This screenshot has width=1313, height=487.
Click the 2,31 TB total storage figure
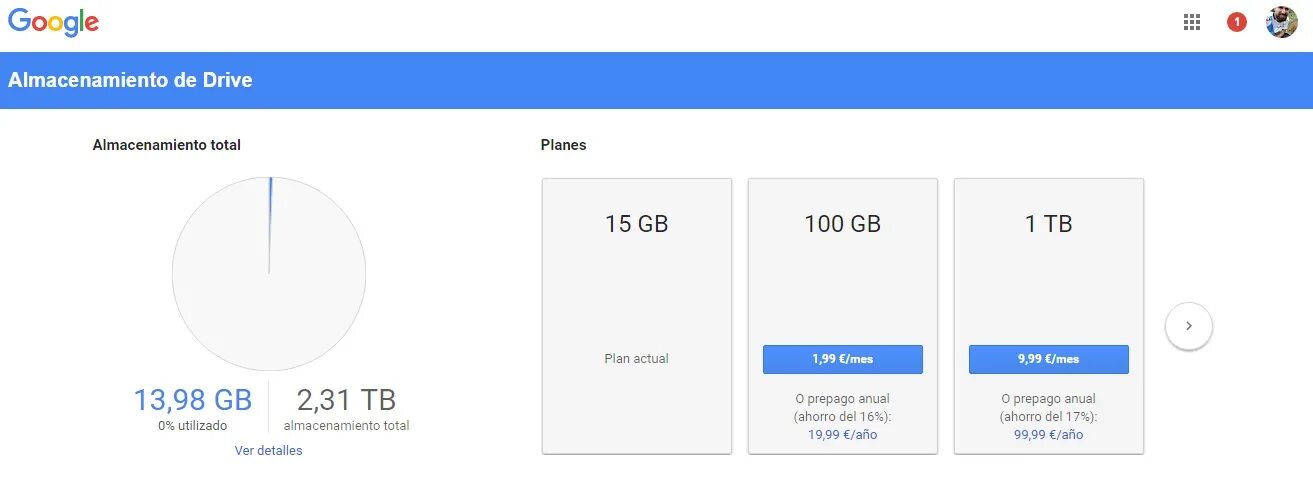[346, 400]
